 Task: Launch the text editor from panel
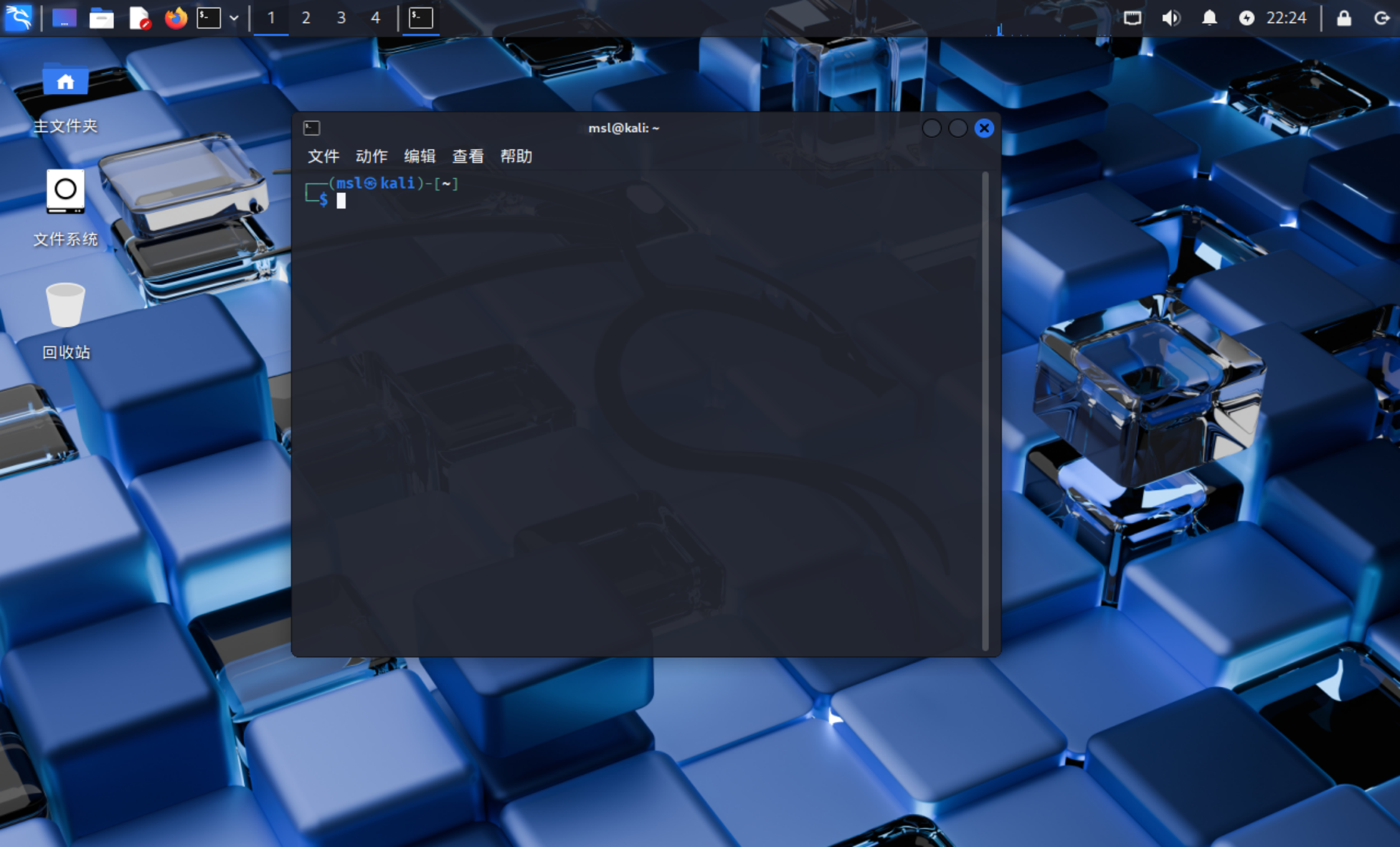coord(139,17)
